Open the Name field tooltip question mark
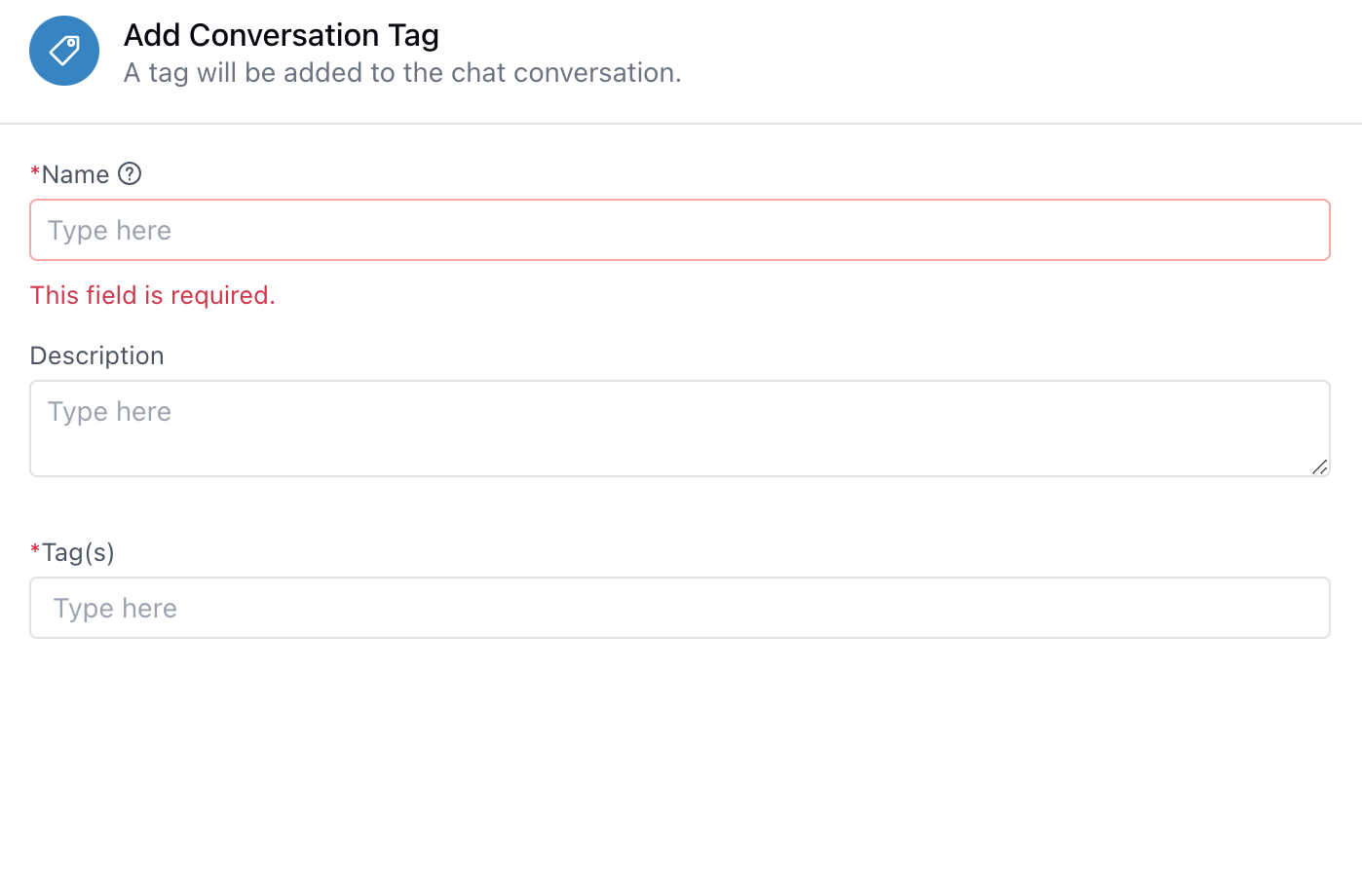This screenshot has height=896, width=1362. (x=130, y=173)
